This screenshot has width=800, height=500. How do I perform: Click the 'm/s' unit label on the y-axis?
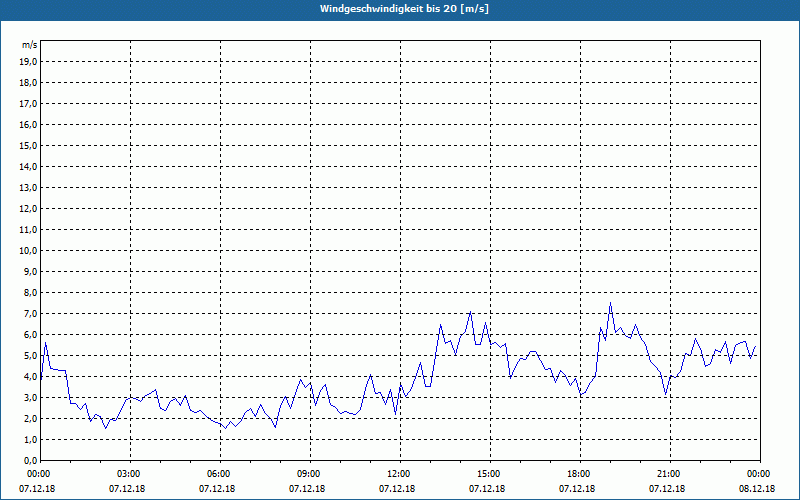(x=29, y=45)
